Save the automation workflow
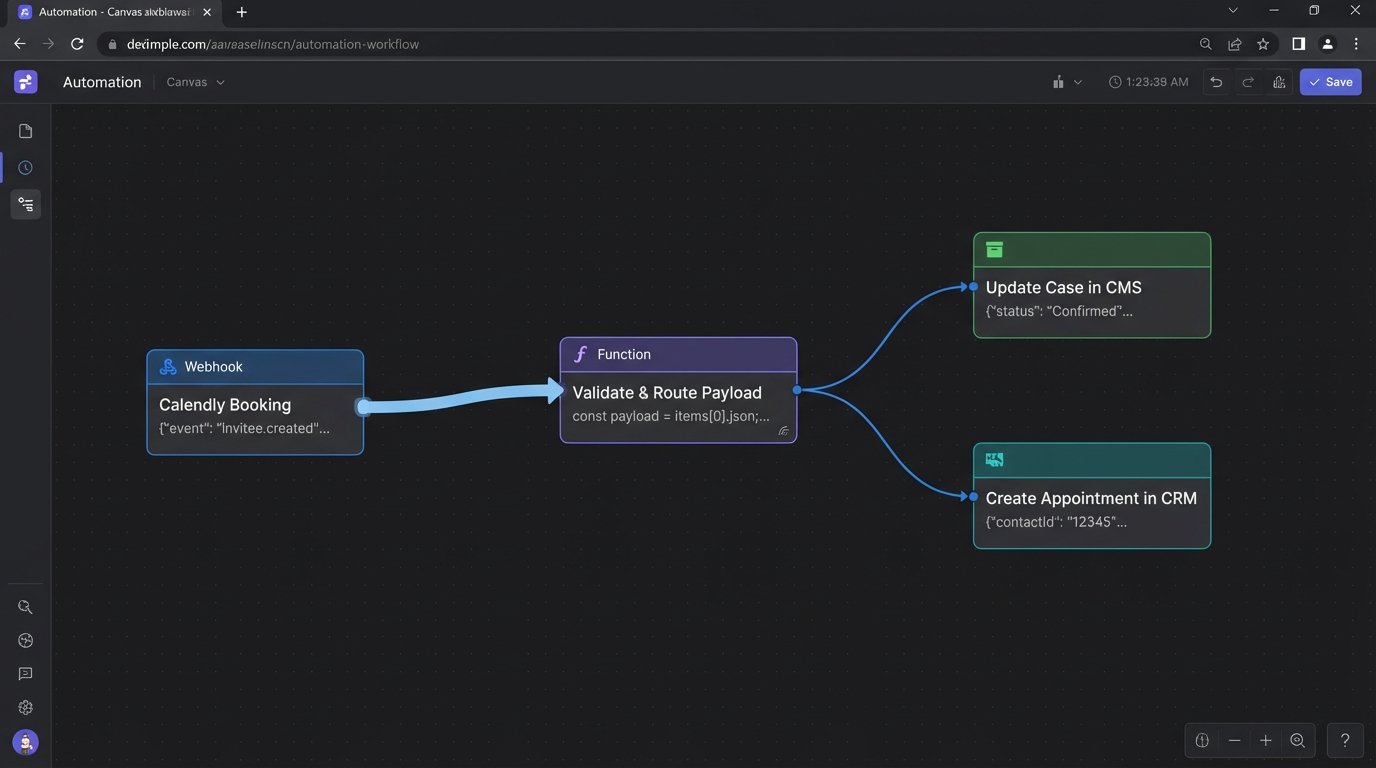Image resolution: width=1376 pixels, height=768 pixels. tap(1330, 82)
